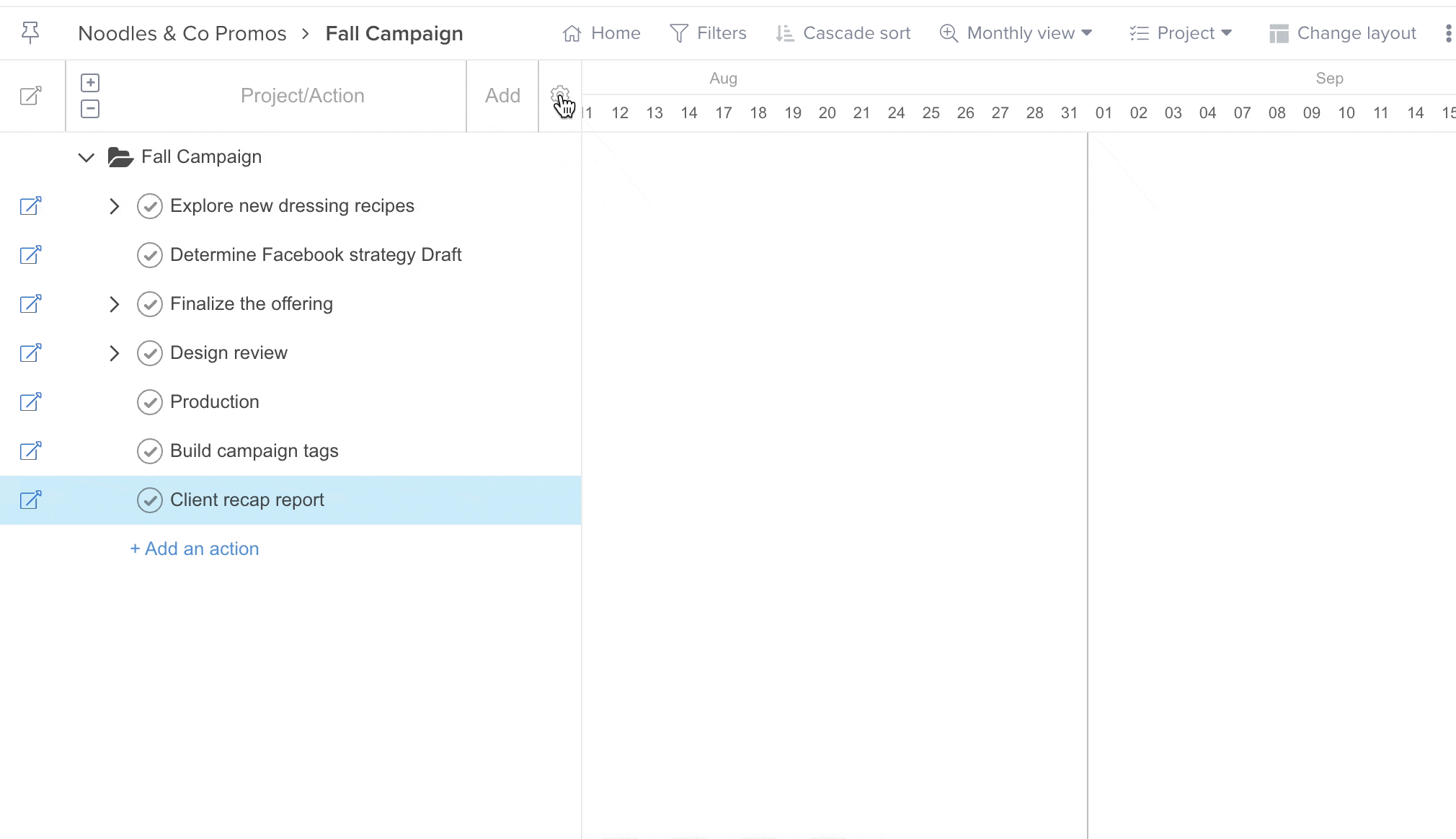The height and width of the screenshot is (839, 1456).
Task: Click Add an action link
Action: click(194, 549)
